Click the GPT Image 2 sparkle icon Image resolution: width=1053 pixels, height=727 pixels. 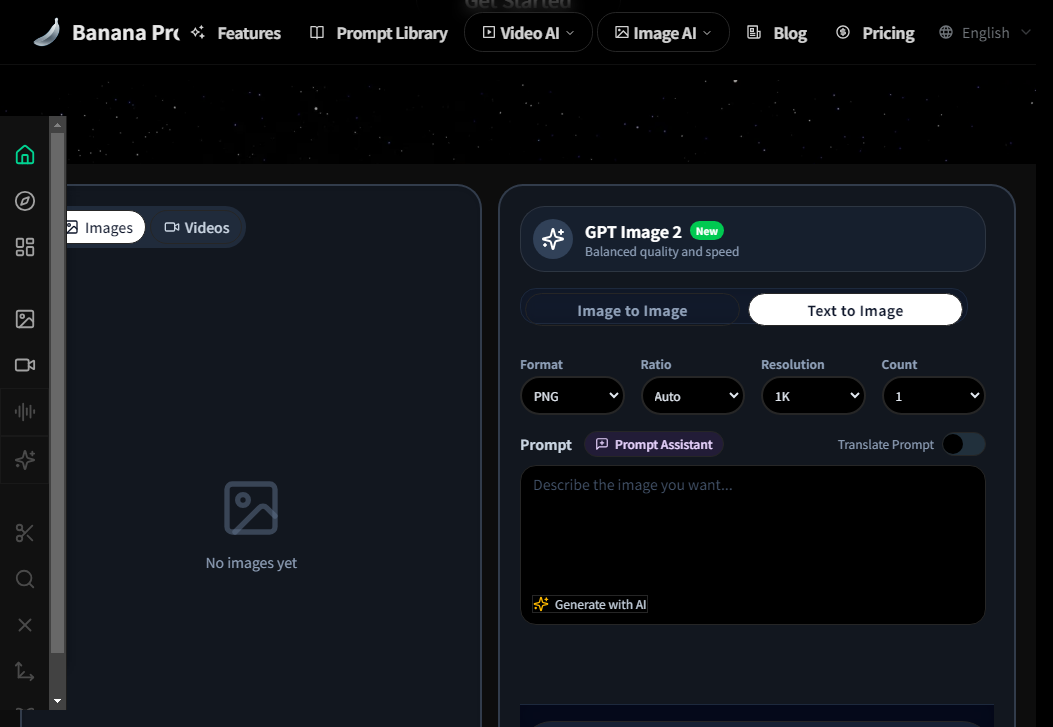(553, 239)
